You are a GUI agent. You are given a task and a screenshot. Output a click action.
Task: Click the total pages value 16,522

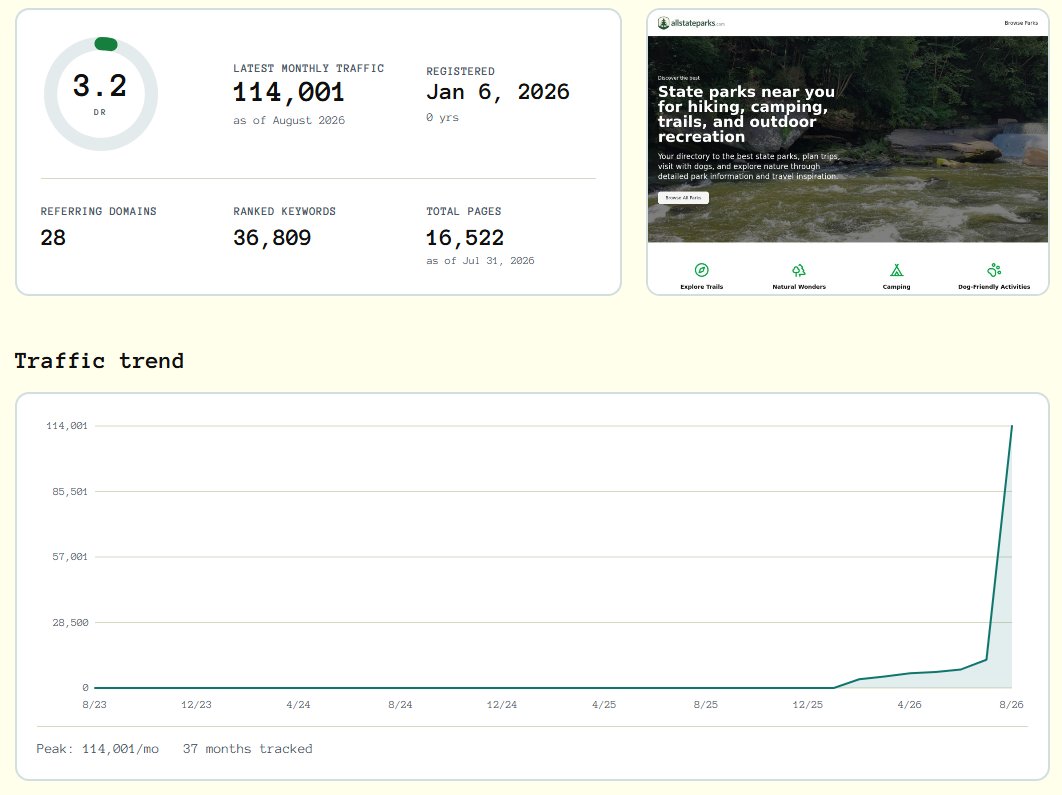pyautogui.click(x=465, y=238)
